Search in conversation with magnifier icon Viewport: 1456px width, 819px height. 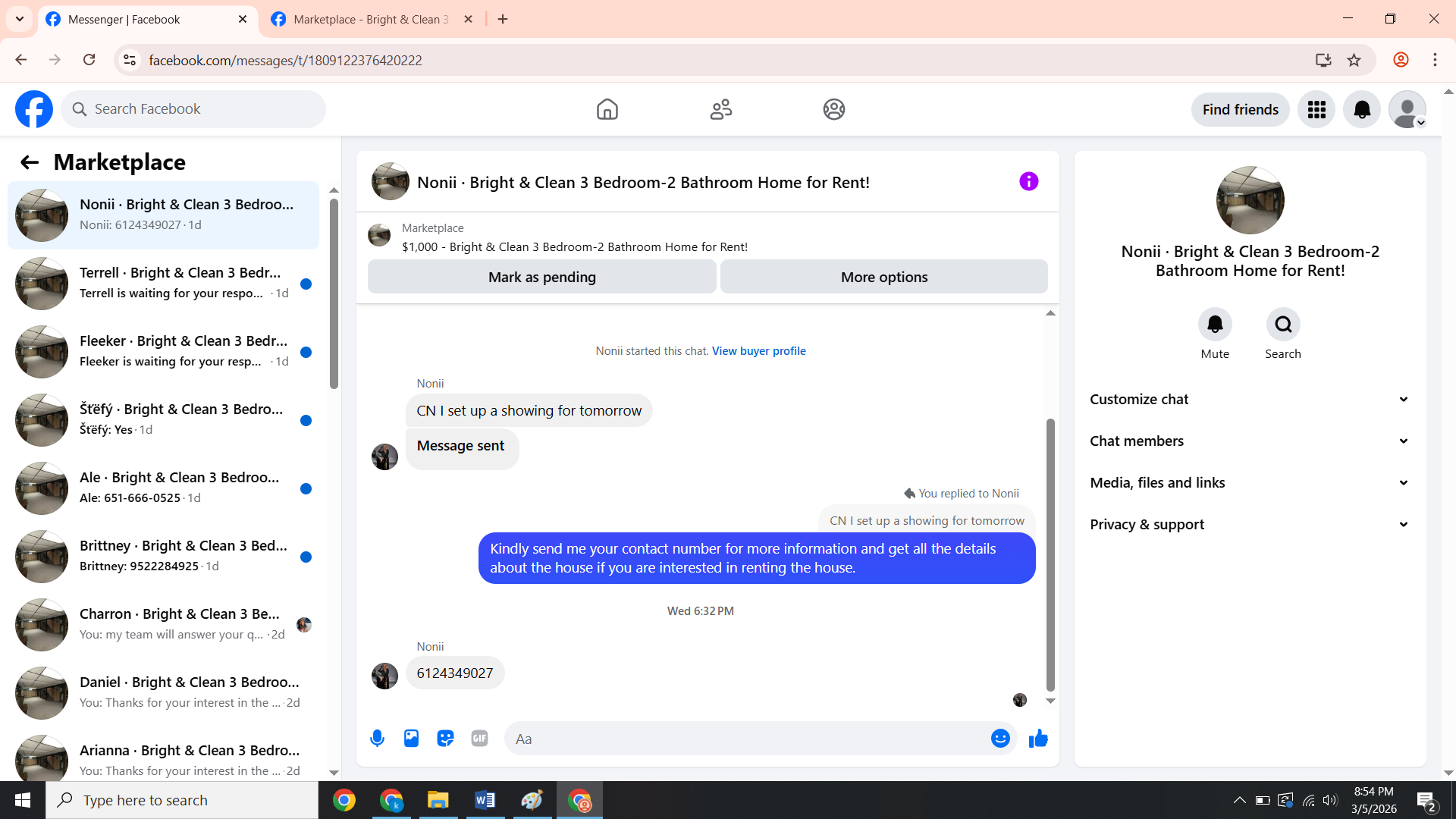pyautogui.click(x=1282, y=325)
